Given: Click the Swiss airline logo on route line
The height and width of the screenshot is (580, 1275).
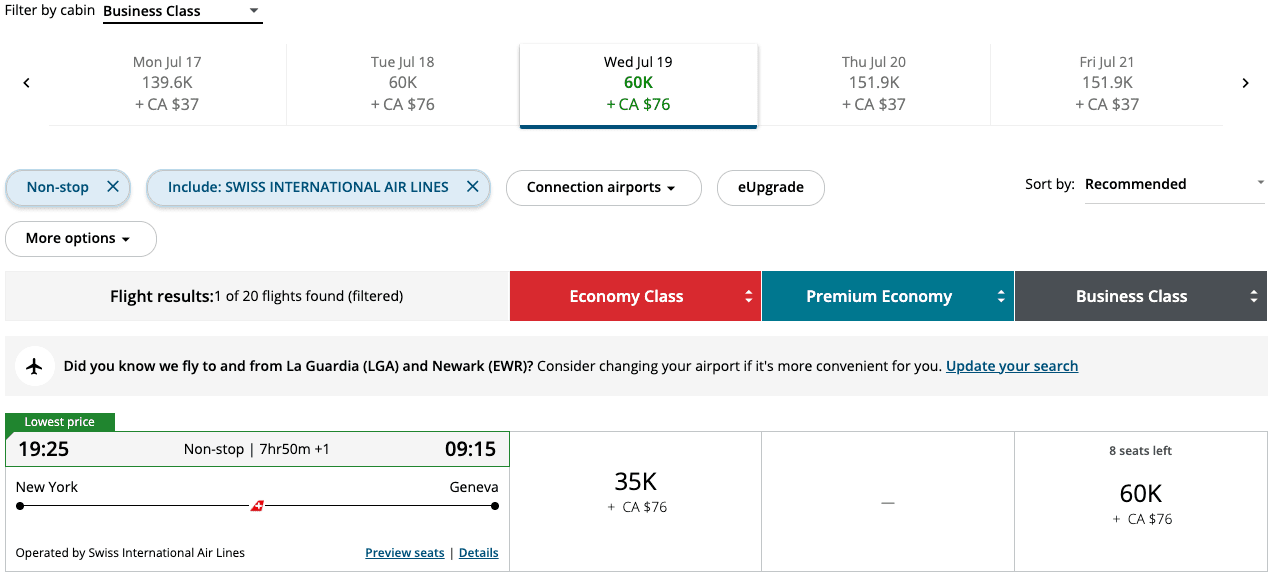Looking at the screenshot, I should coord(257,506).
